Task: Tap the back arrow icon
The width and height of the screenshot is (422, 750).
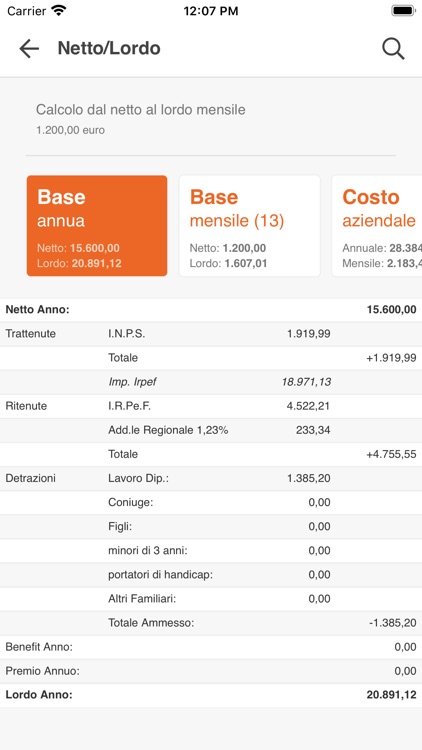Action: 29,49
